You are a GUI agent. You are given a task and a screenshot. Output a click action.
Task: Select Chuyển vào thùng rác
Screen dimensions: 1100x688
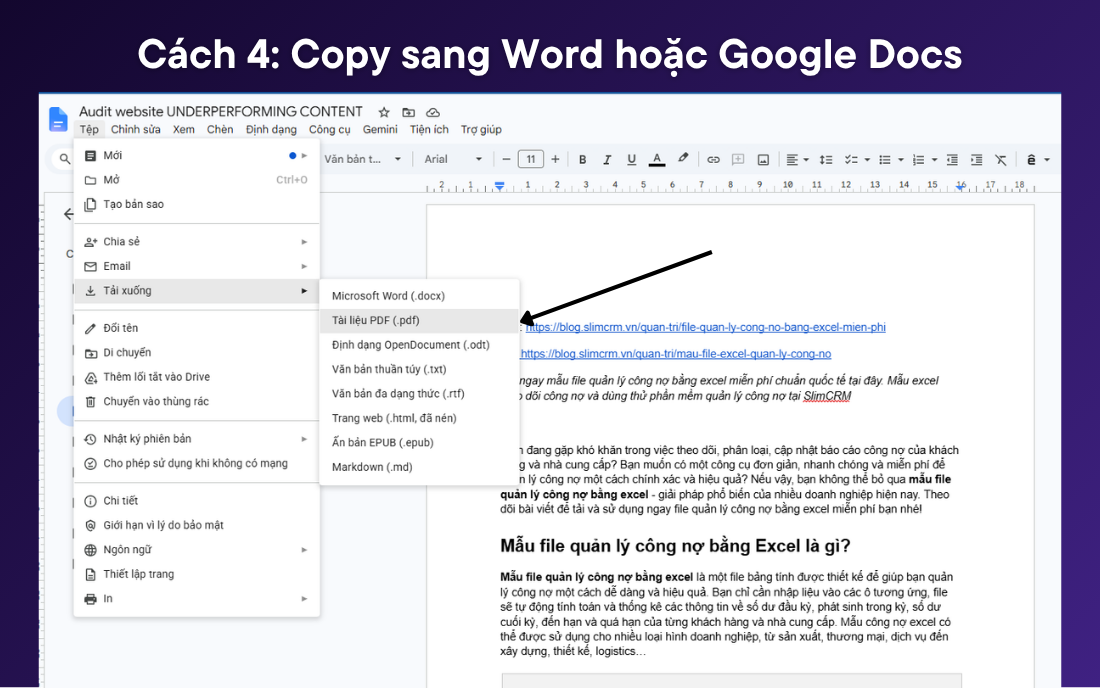coord(196,401)
